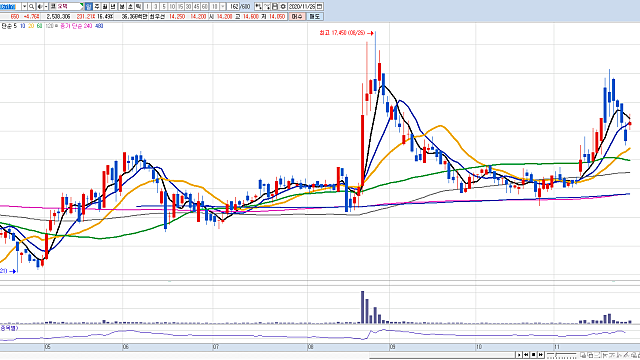Click the play replay control

(519, 355)
